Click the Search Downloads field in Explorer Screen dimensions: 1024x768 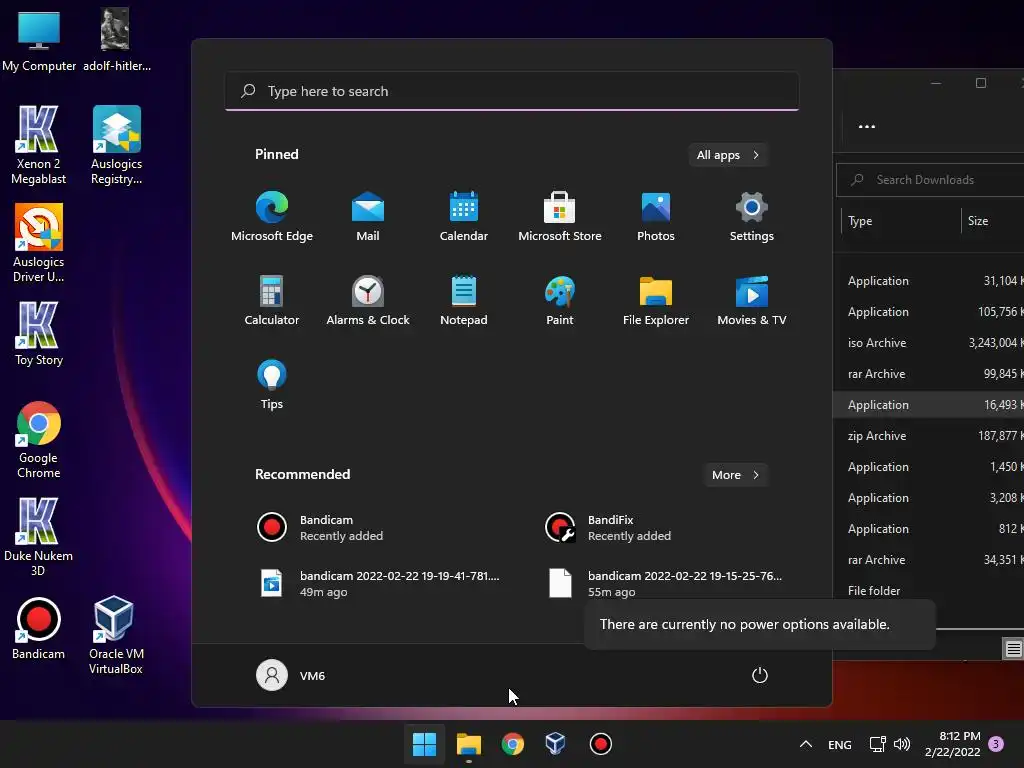[930, 180]
